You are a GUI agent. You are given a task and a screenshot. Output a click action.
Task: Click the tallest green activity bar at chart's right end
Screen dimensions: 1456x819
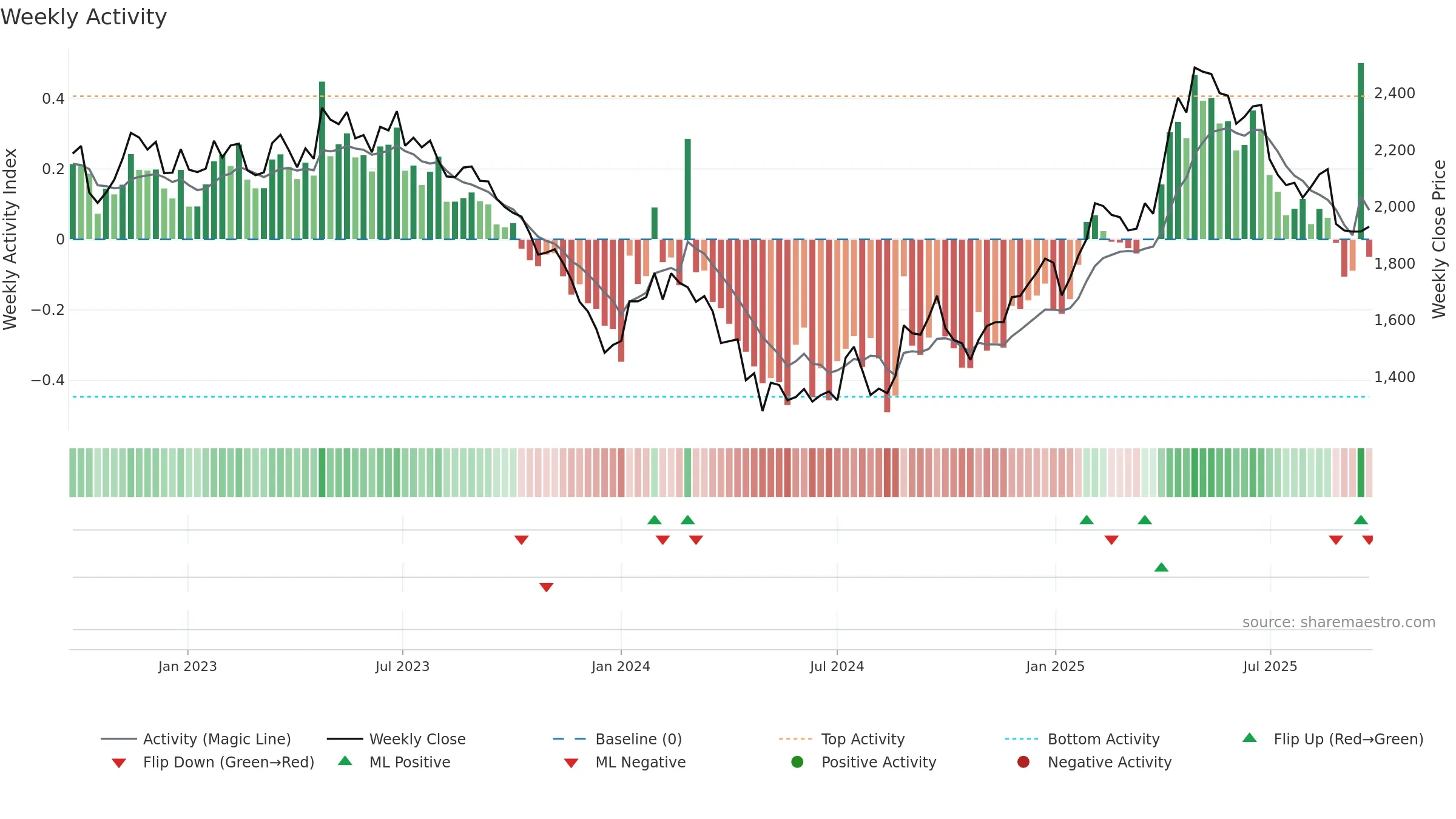tap(1361, 151)
